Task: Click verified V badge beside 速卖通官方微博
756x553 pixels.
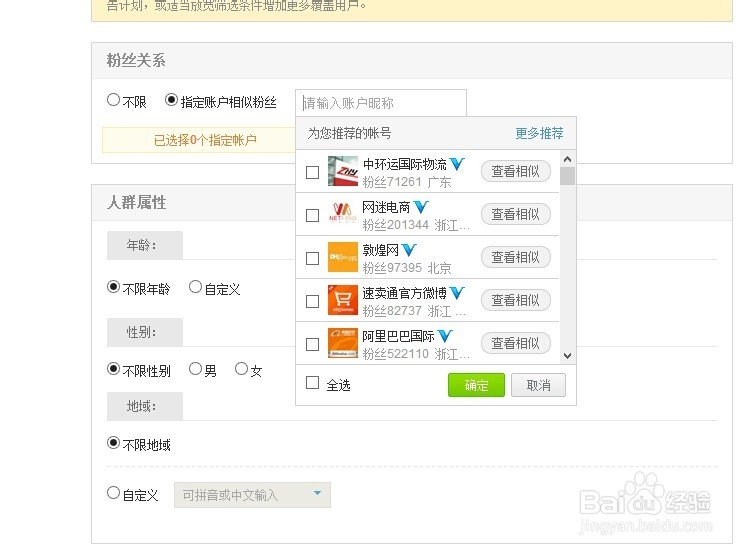Action: pos(457,293)
